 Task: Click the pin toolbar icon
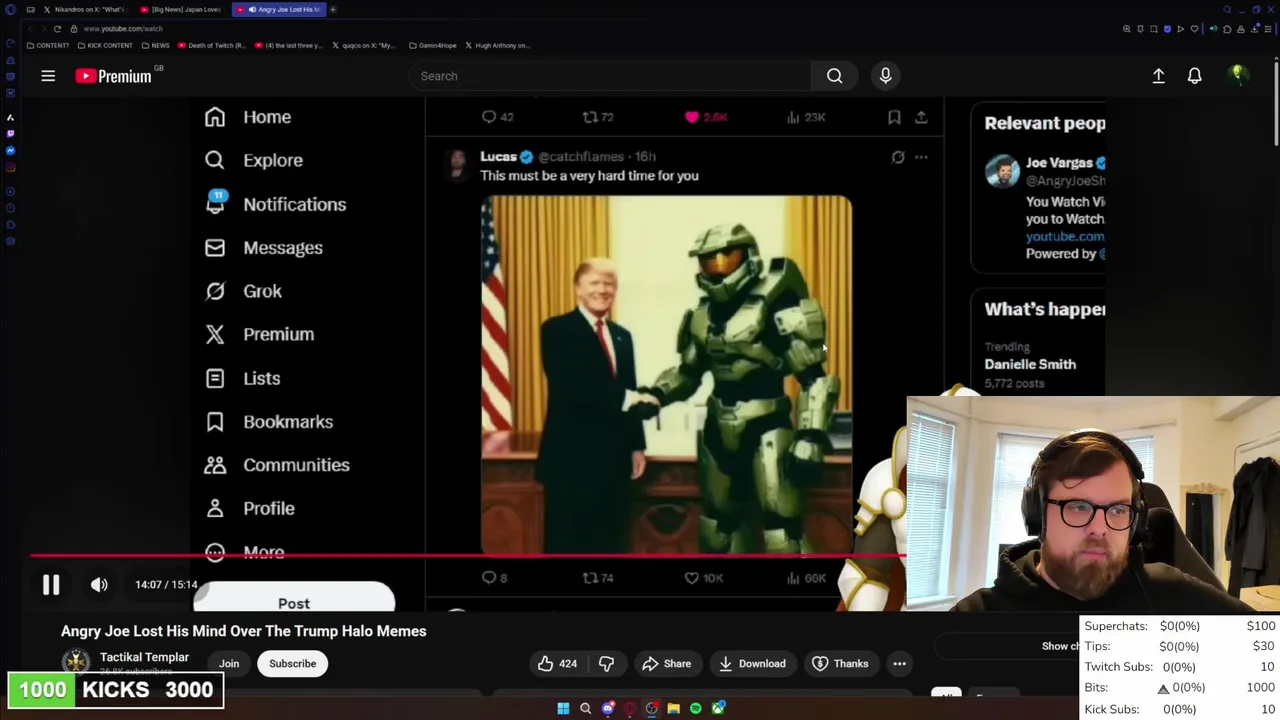(1140, 29)
